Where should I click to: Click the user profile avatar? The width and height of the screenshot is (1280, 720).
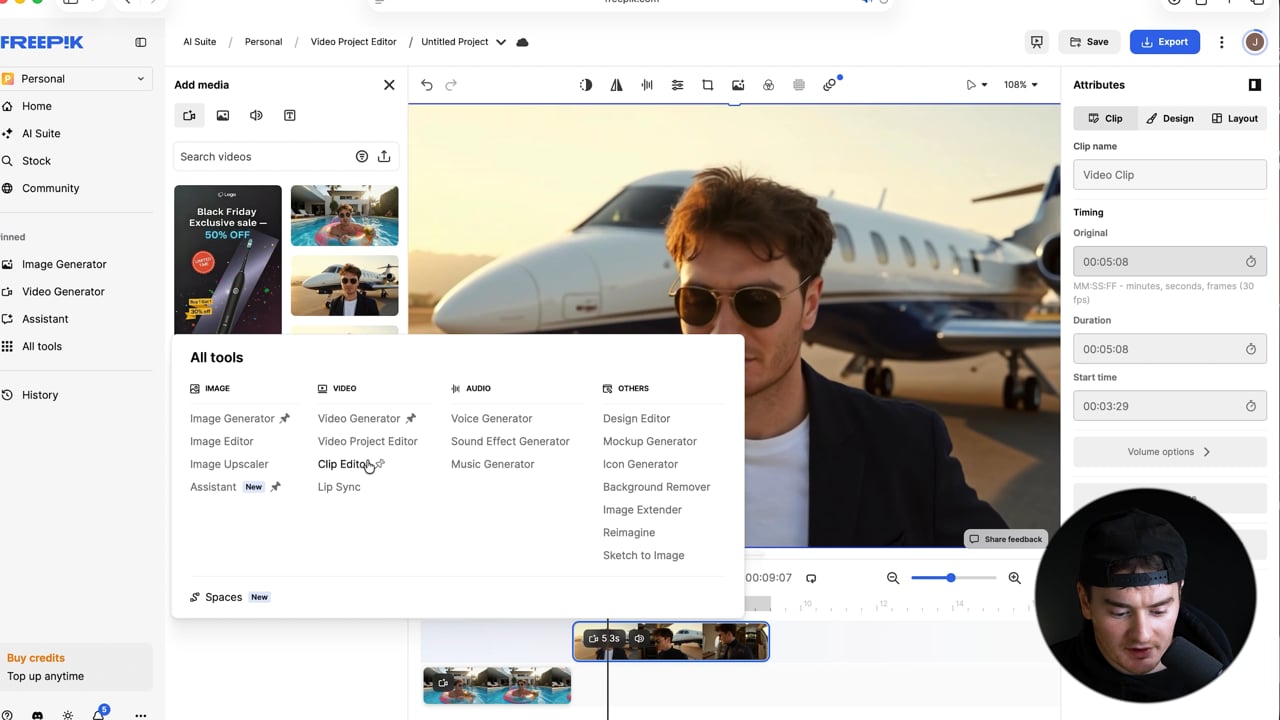1254,42
